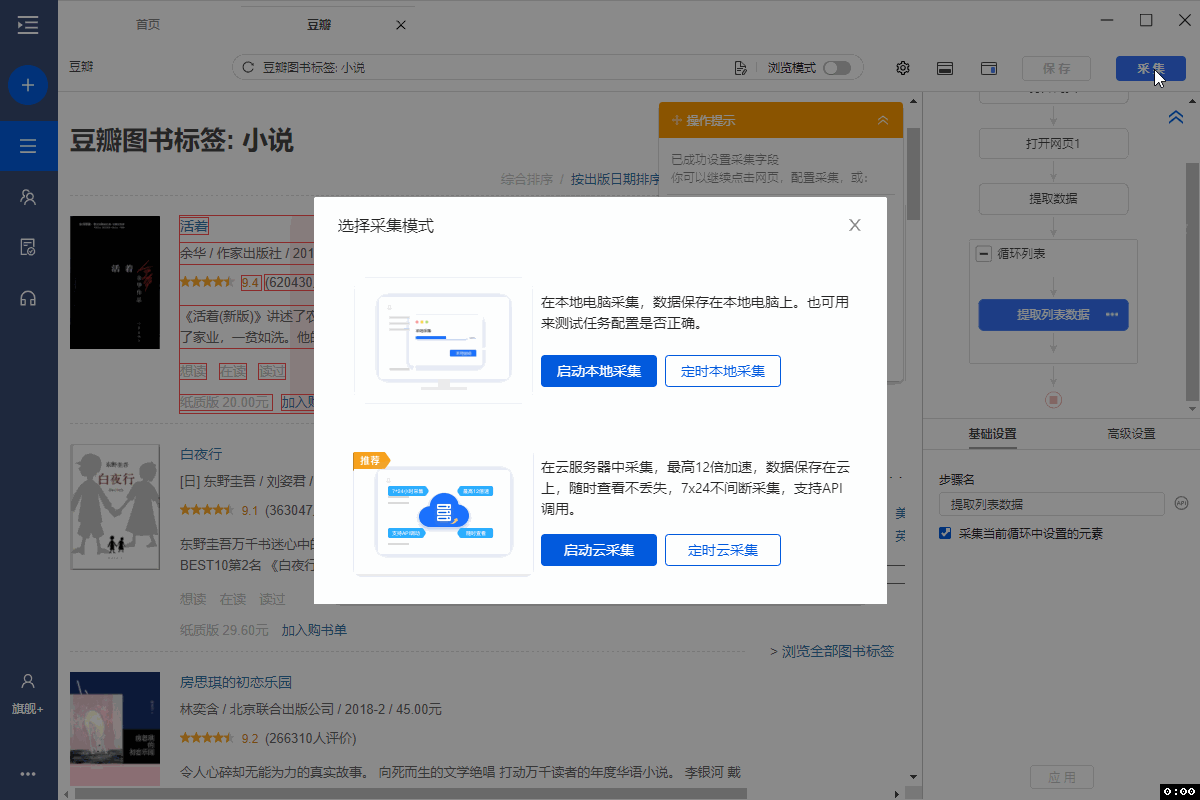Select the 打开网页1 workflow step
This screenshot has width=1200, height=800.
click(x=1053, y=143)
